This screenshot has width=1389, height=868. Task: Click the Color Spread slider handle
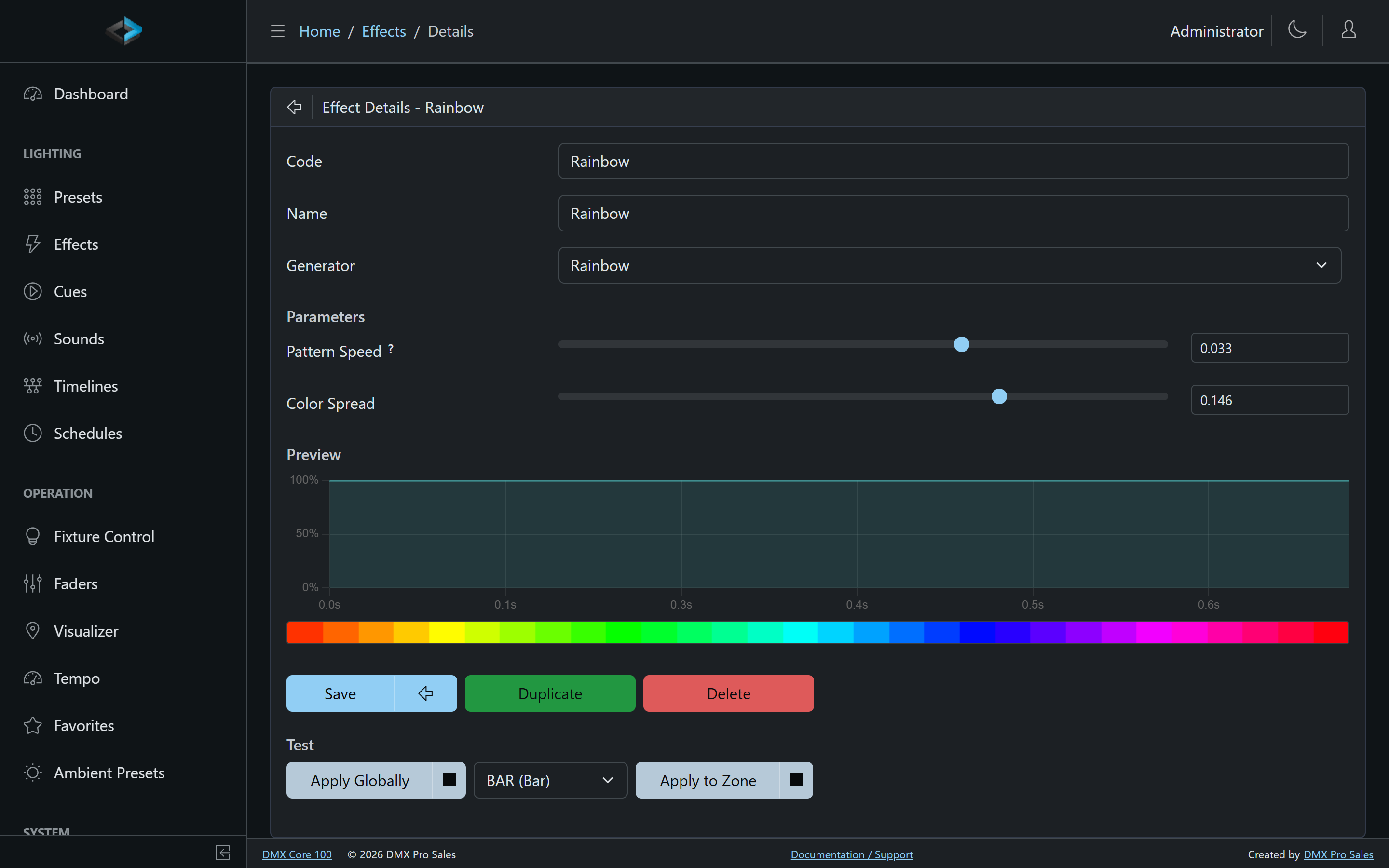click(999, 397)
